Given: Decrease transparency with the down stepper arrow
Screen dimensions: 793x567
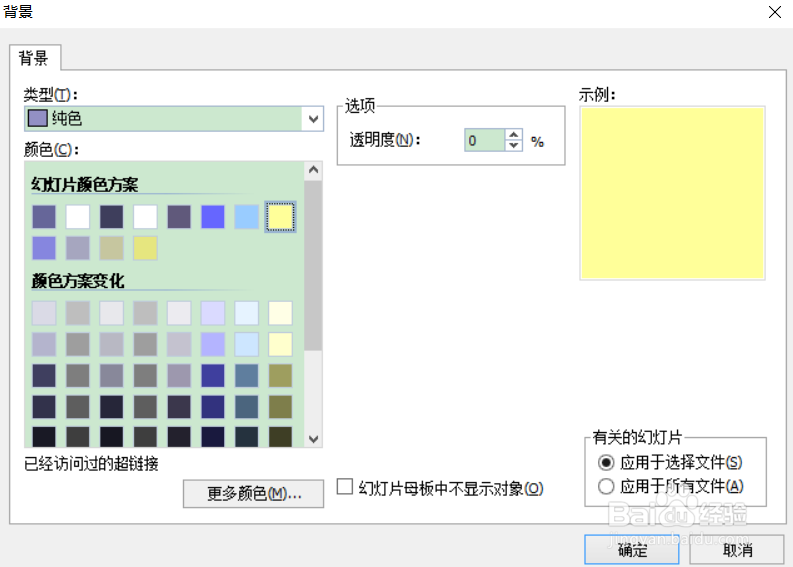Looking at the screenshot, I should [x=514, y=146].
